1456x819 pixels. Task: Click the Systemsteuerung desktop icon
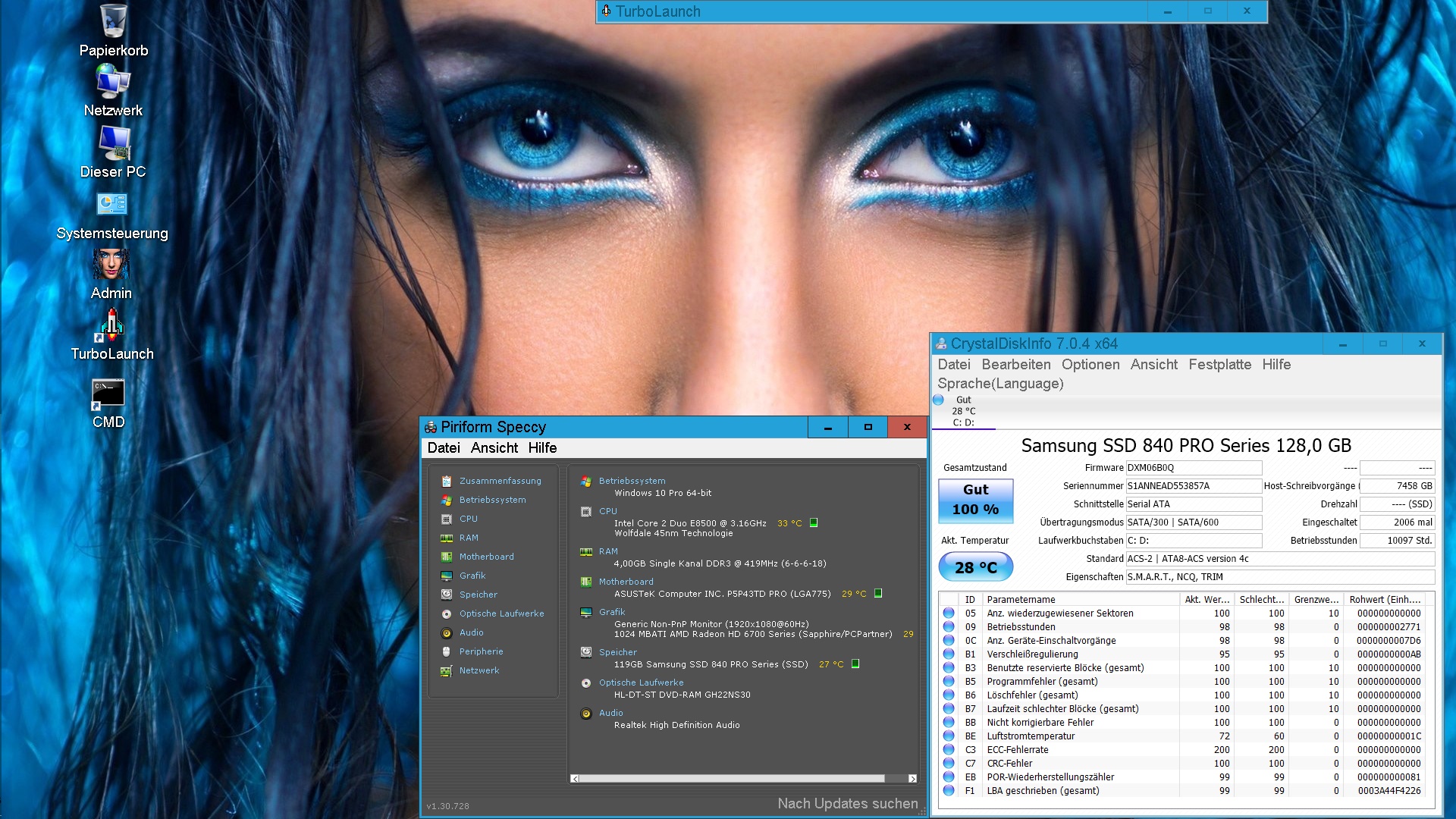pyautogui.click(x=112, y=205)
